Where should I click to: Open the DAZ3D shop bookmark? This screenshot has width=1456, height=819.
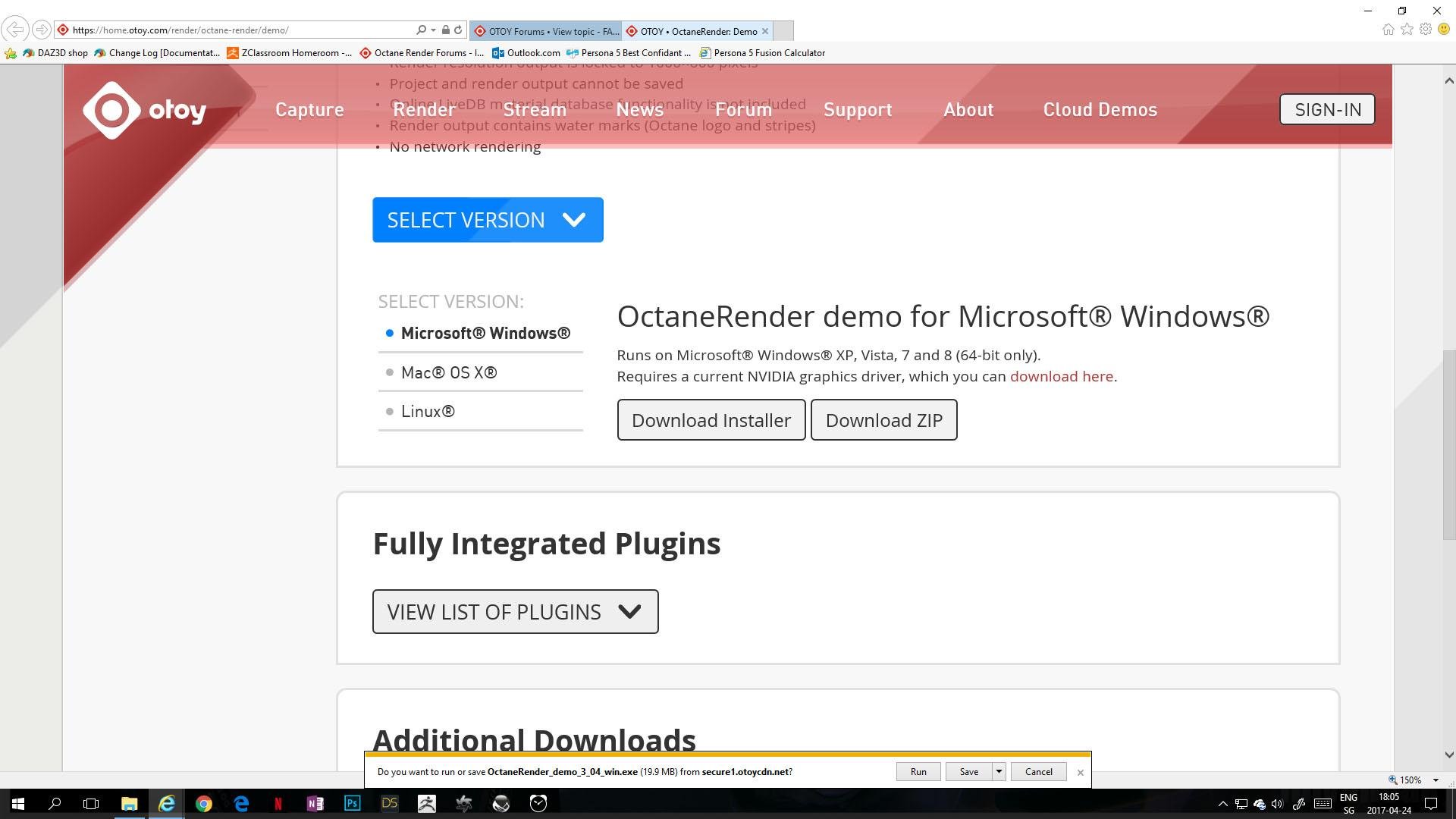click(55, 53)
